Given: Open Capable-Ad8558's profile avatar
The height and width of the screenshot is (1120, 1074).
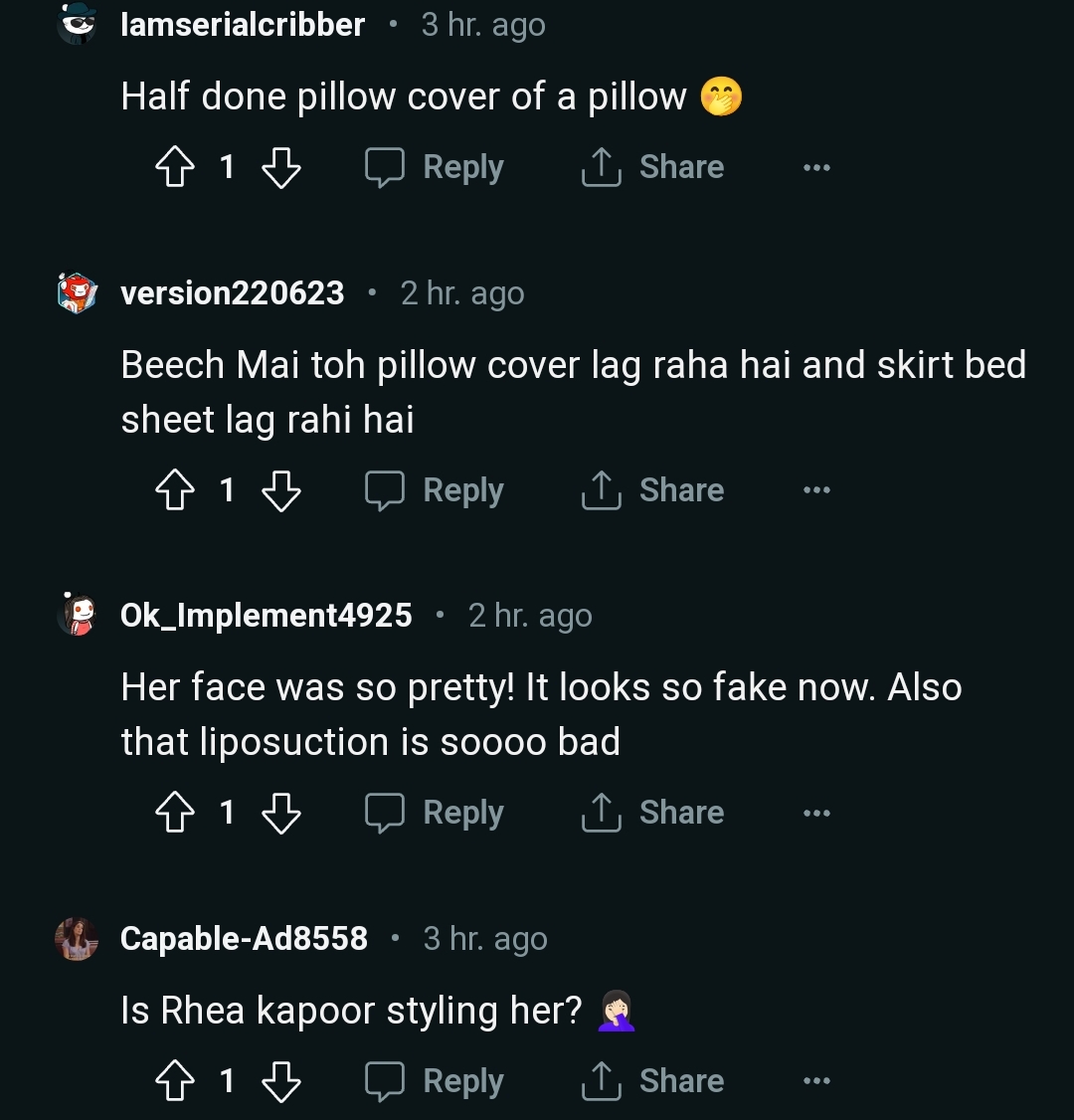Looking at the screenshot, I should (77, 939).
